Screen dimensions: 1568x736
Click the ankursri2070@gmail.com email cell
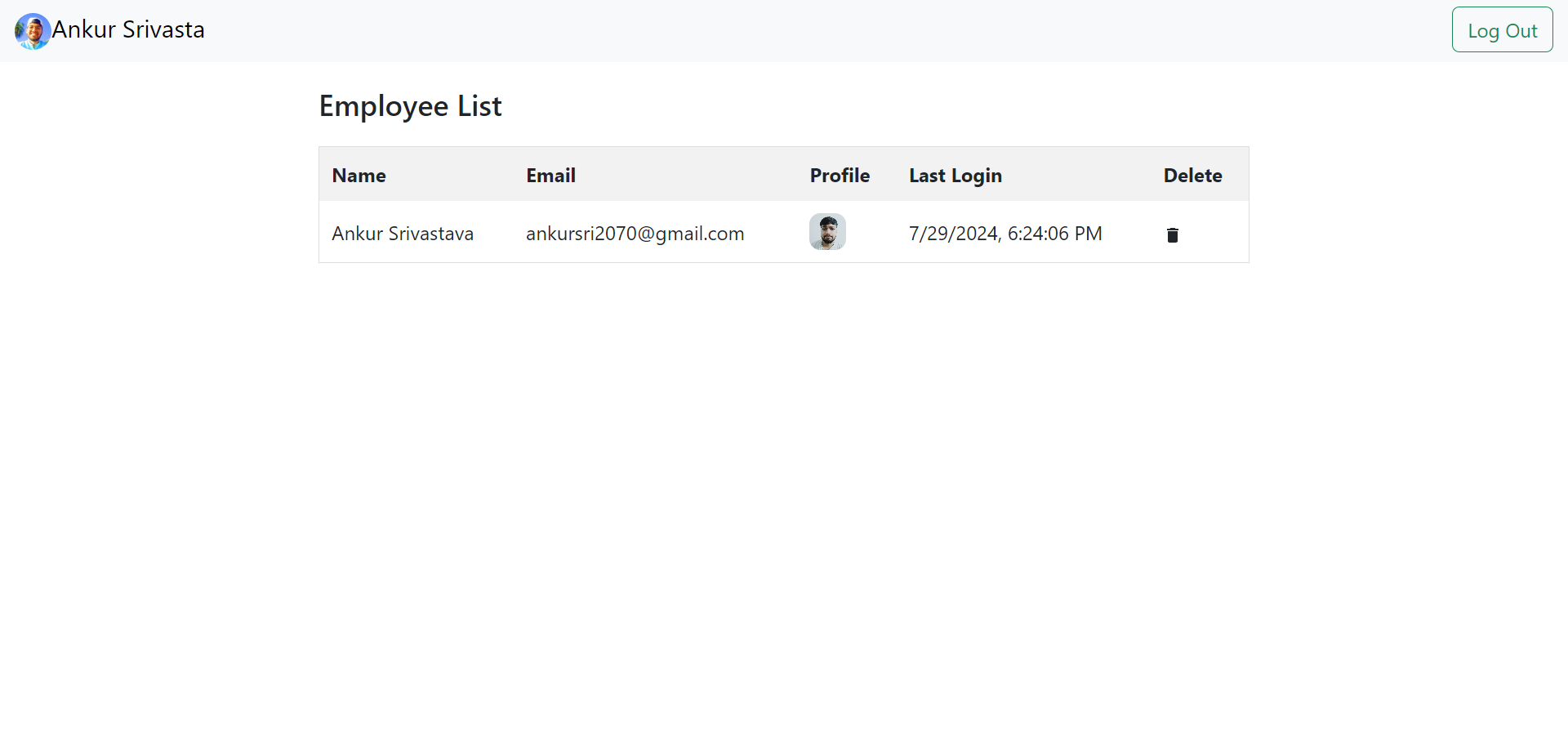click(635, 234)
